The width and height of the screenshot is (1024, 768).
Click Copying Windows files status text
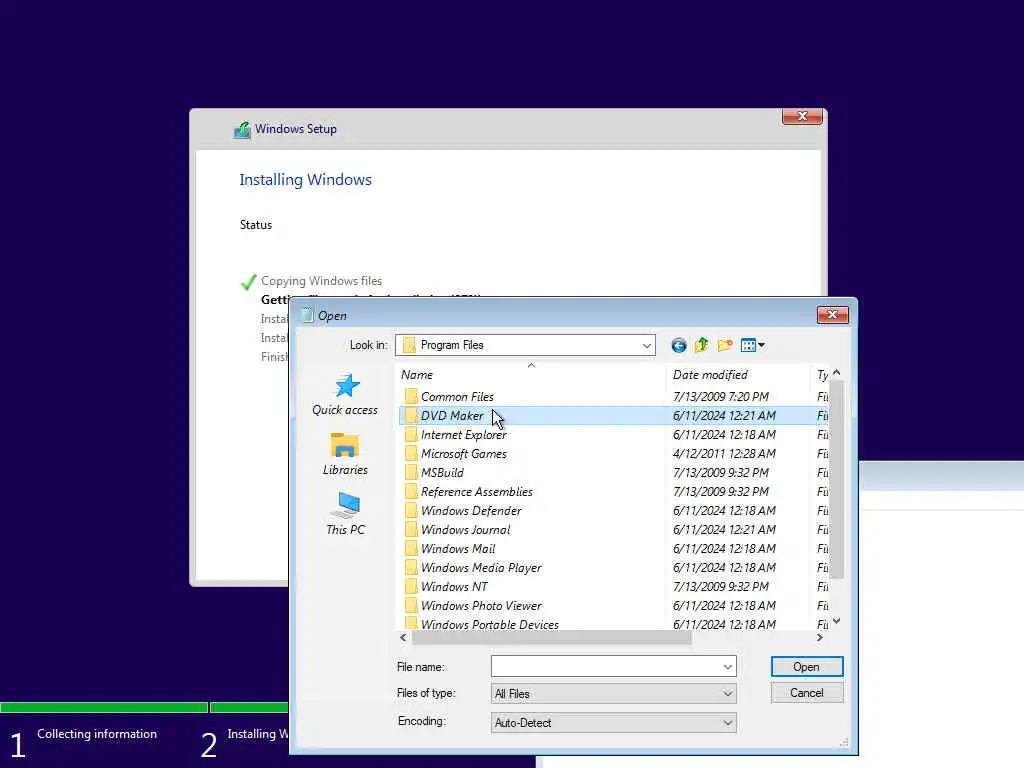pyautogui.click(x=321, y=281)
